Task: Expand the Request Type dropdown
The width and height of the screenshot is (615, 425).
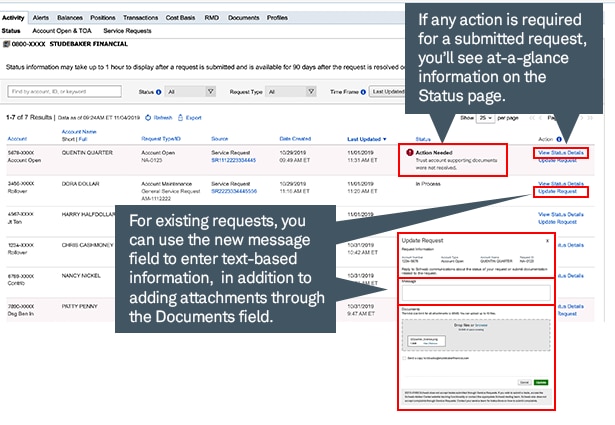Action: pos(290,92)
